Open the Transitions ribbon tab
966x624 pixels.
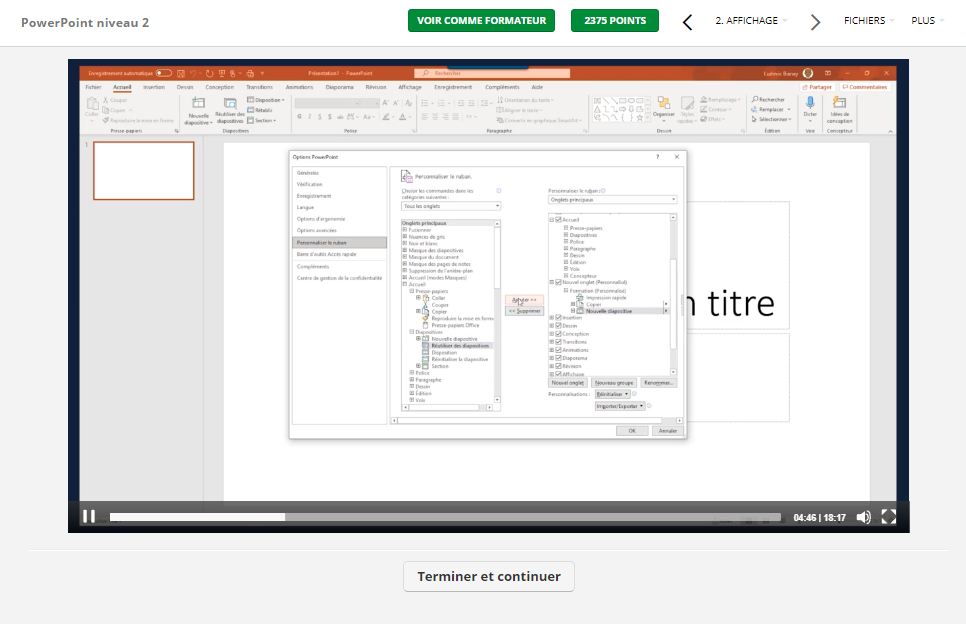tap(259, 87)
